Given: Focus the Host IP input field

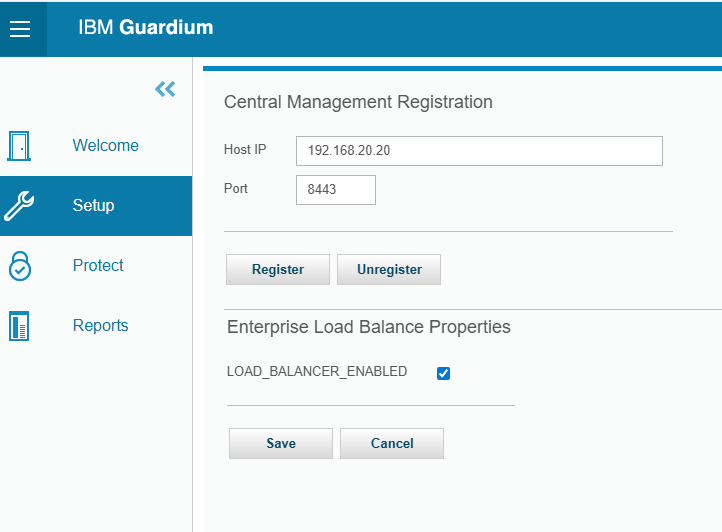Looking at the screenshot, I should 479,151.
